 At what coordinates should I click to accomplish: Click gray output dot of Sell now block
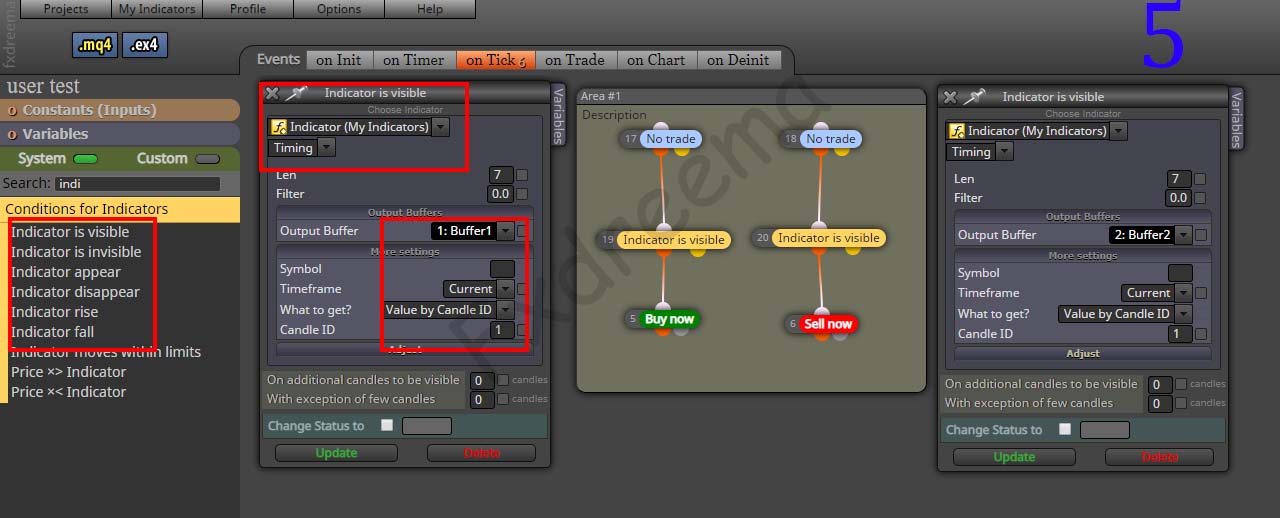coord(840,335)
